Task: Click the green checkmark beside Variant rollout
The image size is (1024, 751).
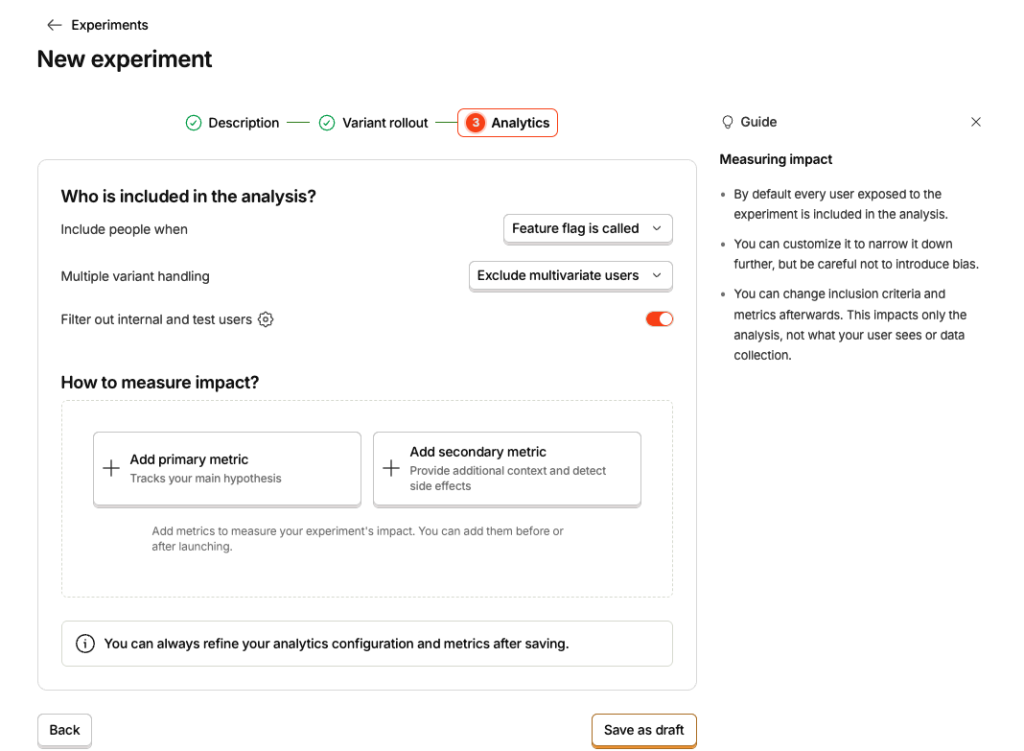Action: click(x=327, y=123)
